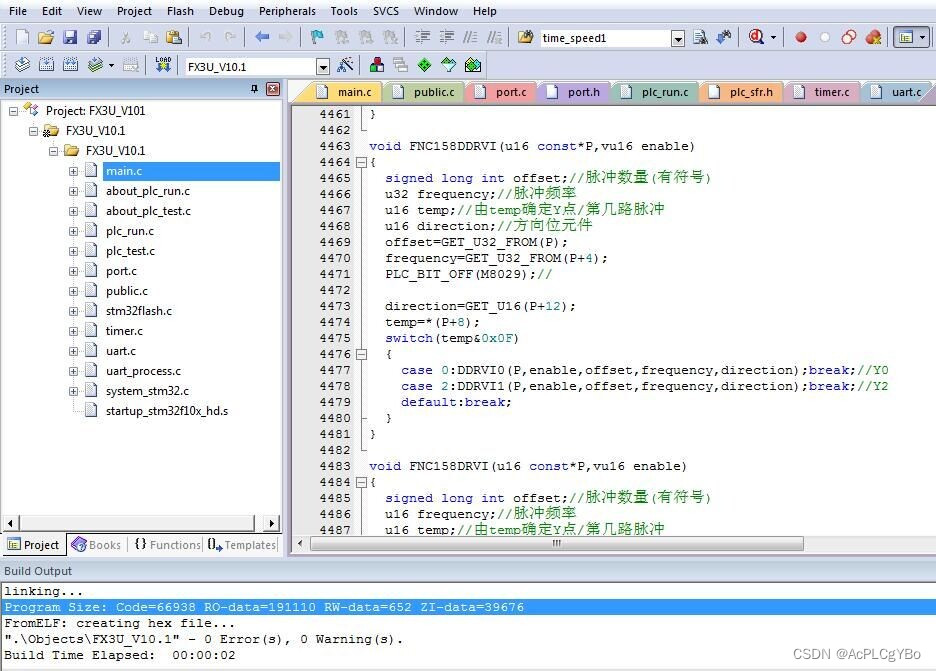
Task: Open the Templates panel tab
Action: pos(242,544)
